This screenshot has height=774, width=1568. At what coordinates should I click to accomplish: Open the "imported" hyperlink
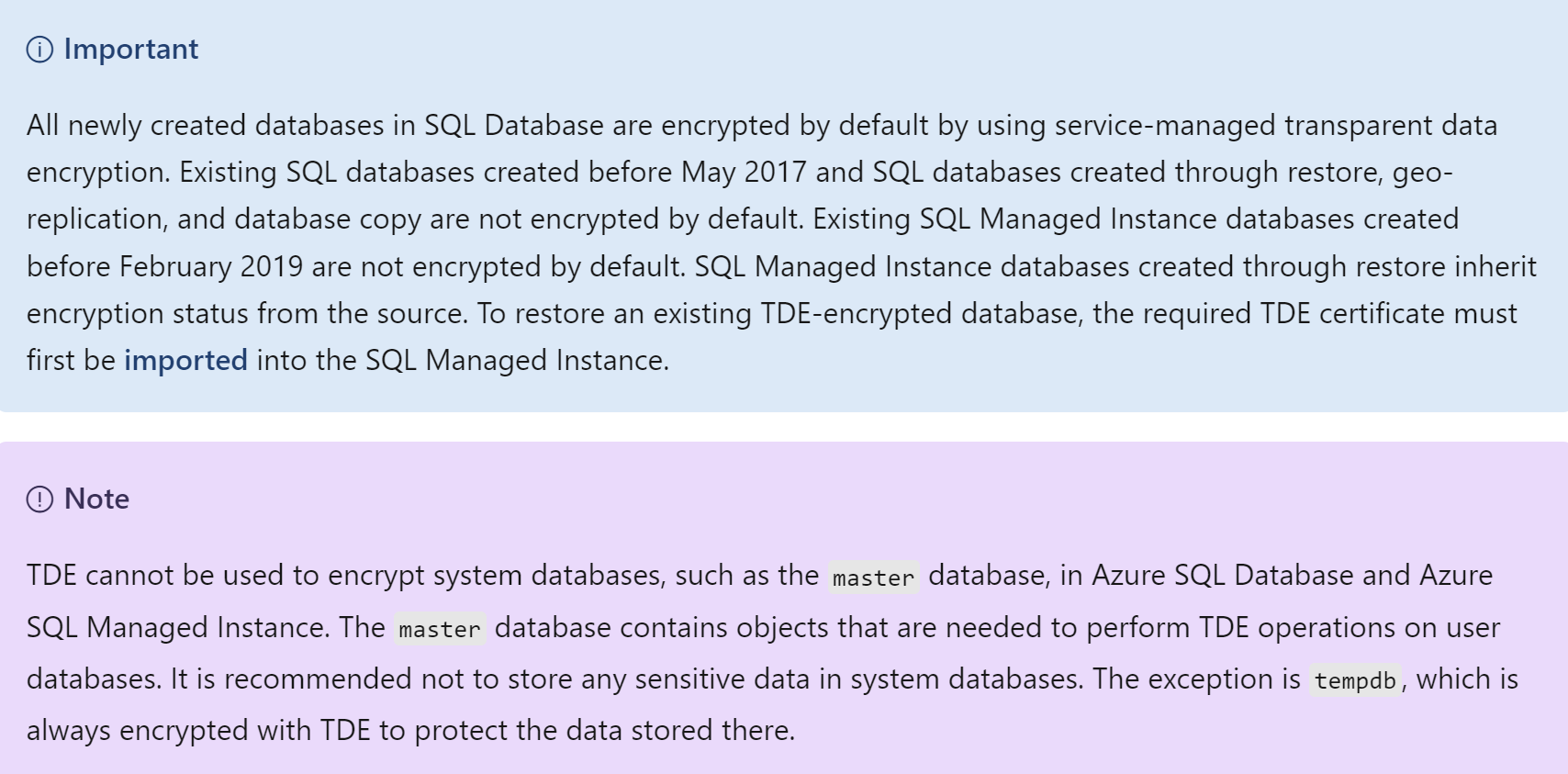pos(185,360)
